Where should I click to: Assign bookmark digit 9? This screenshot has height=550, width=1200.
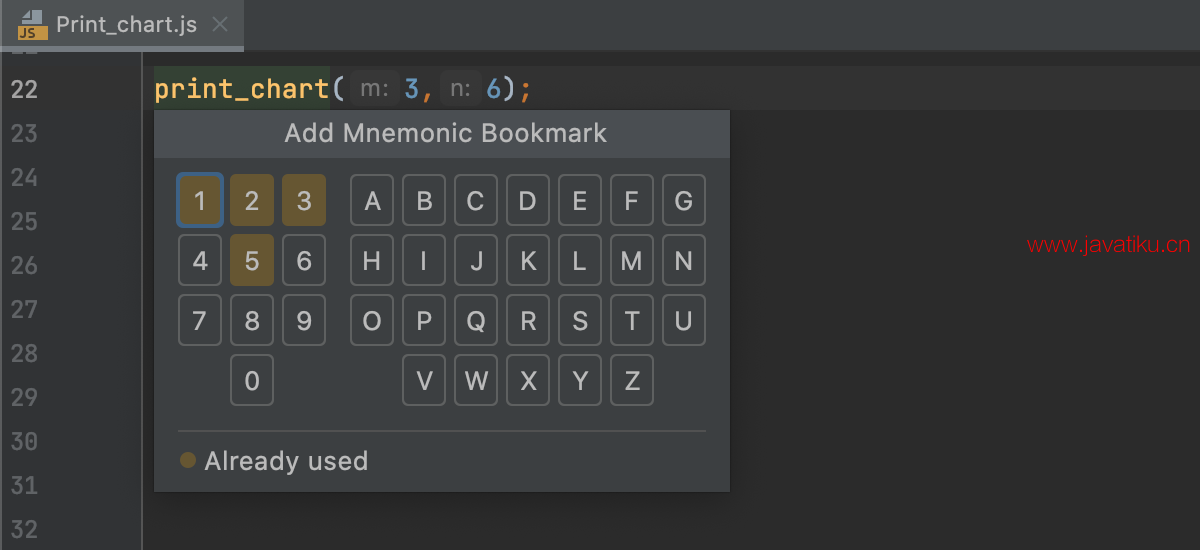[x=304, y=320]
